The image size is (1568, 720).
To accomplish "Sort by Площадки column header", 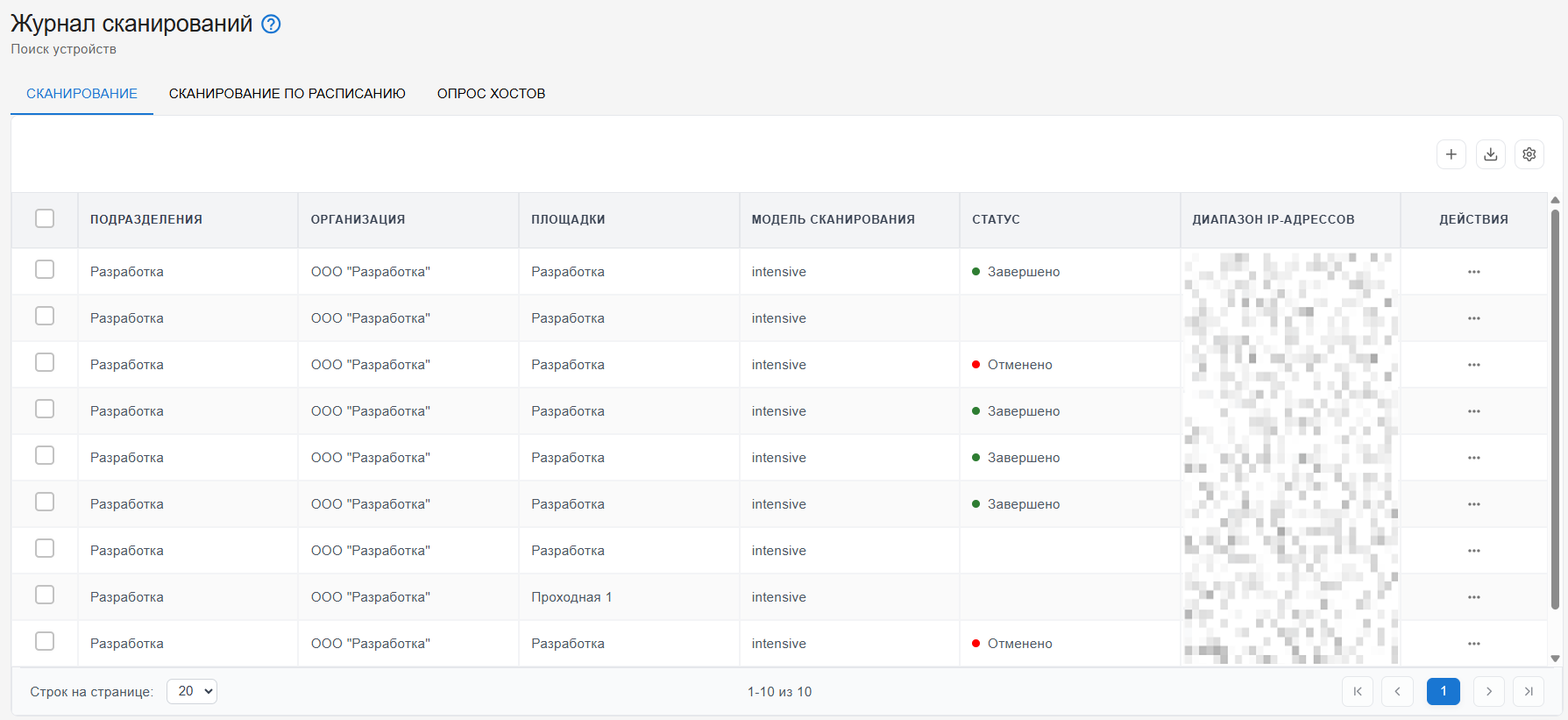I will (568, 219).
